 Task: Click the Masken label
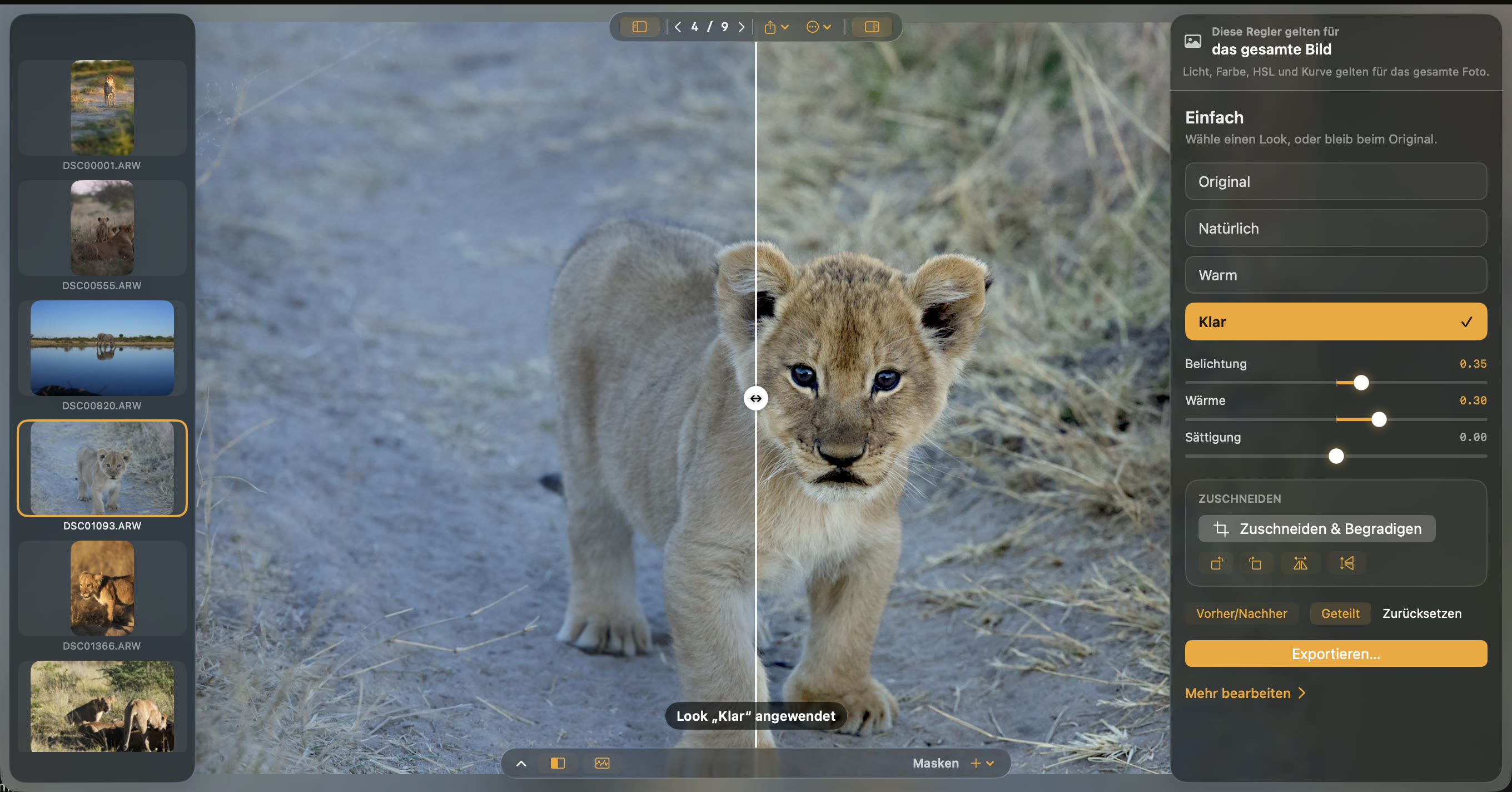point(936,763)
